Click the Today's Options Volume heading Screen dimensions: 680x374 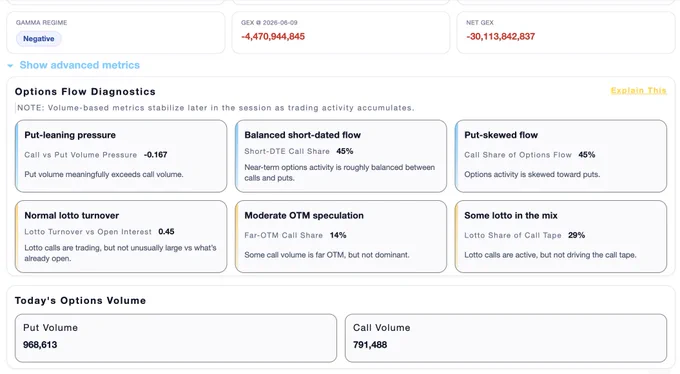click(x=80, y=300)
